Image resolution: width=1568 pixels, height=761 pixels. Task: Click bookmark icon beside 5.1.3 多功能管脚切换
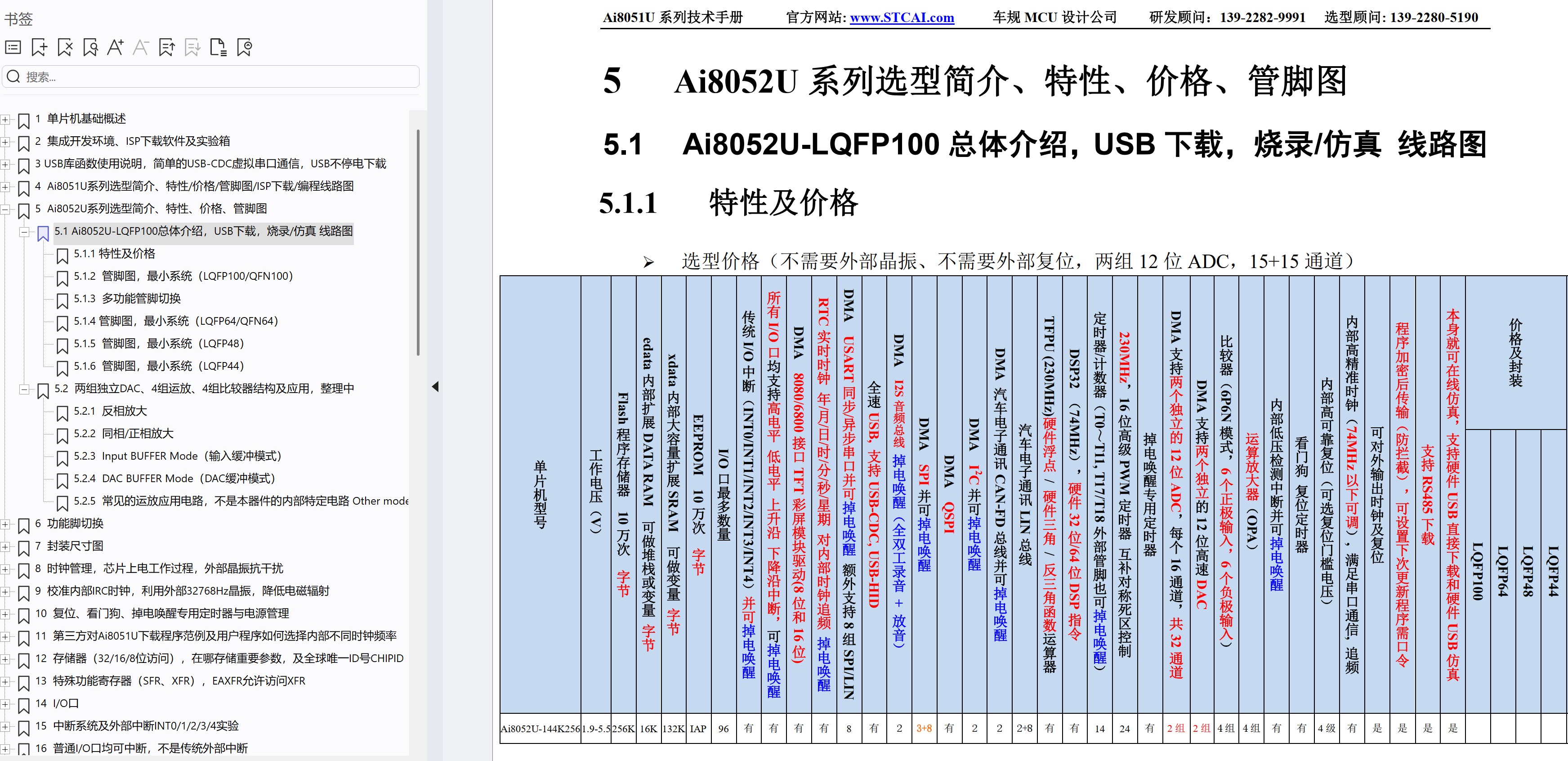point(62,301)
